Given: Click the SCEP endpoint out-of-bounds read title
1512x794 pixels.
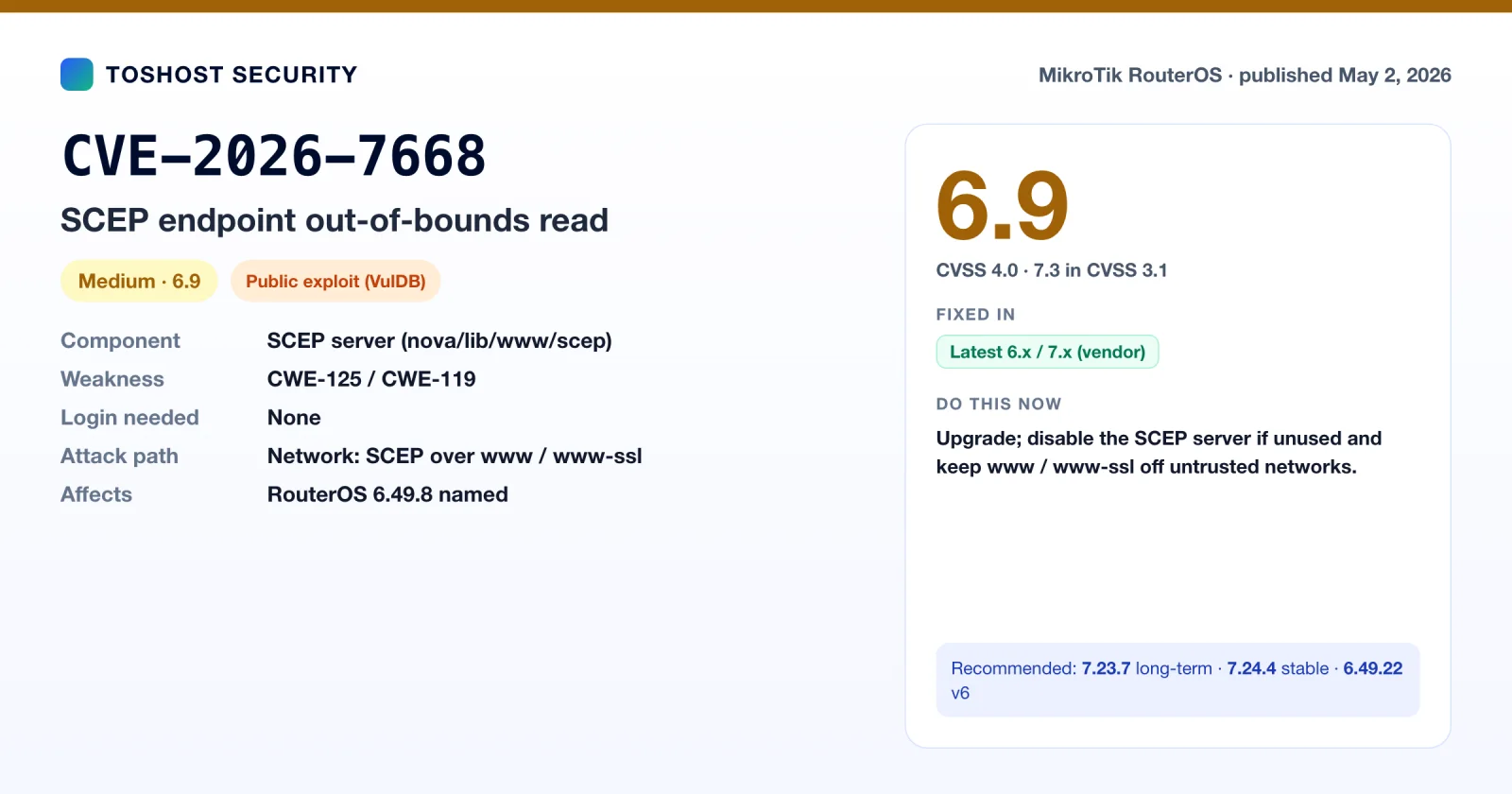Looking at the screenshot, I should pos(335,220).
